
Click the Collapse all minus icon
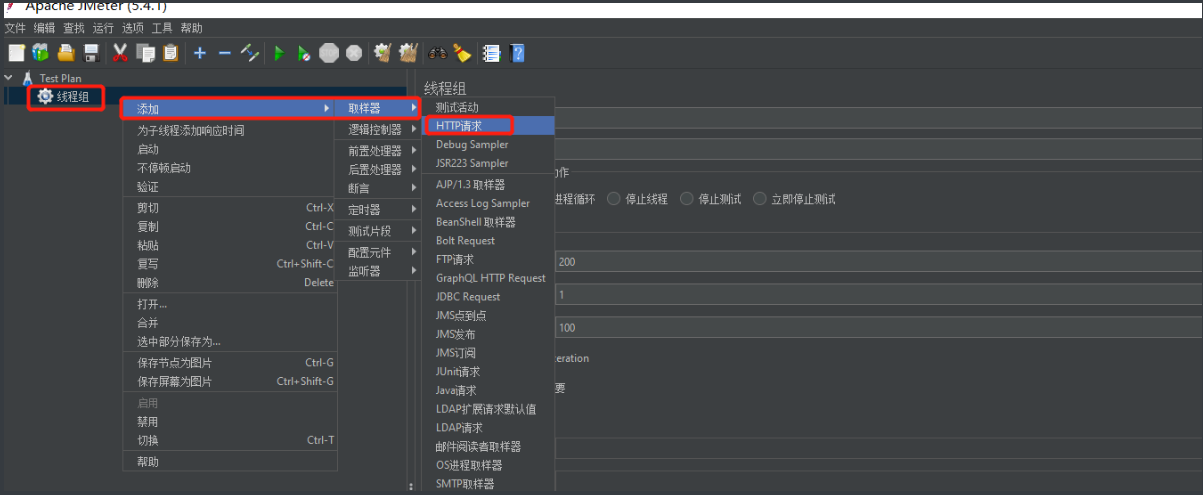pos(225,53)
